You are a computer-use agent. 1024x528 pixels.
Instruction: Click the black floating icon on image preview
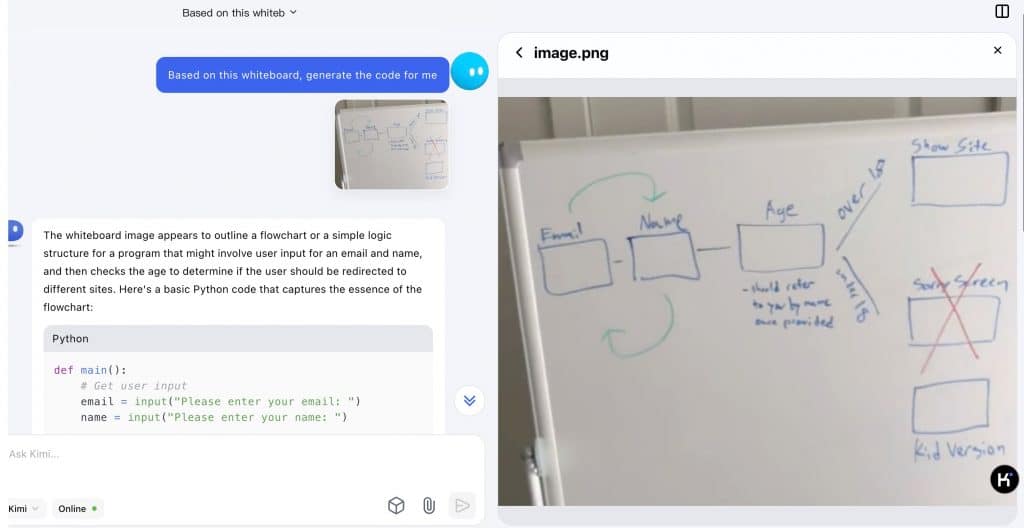[x=1004, y=480]
